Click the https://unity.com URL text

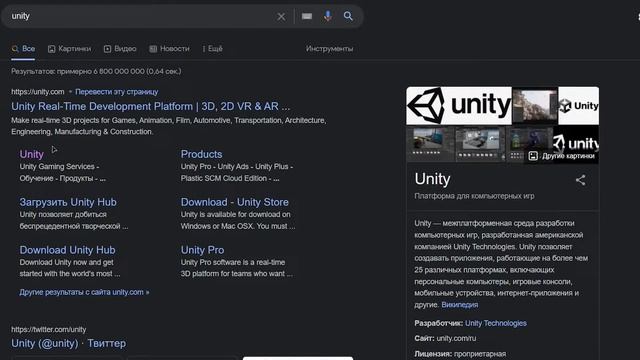coord(38,92)
